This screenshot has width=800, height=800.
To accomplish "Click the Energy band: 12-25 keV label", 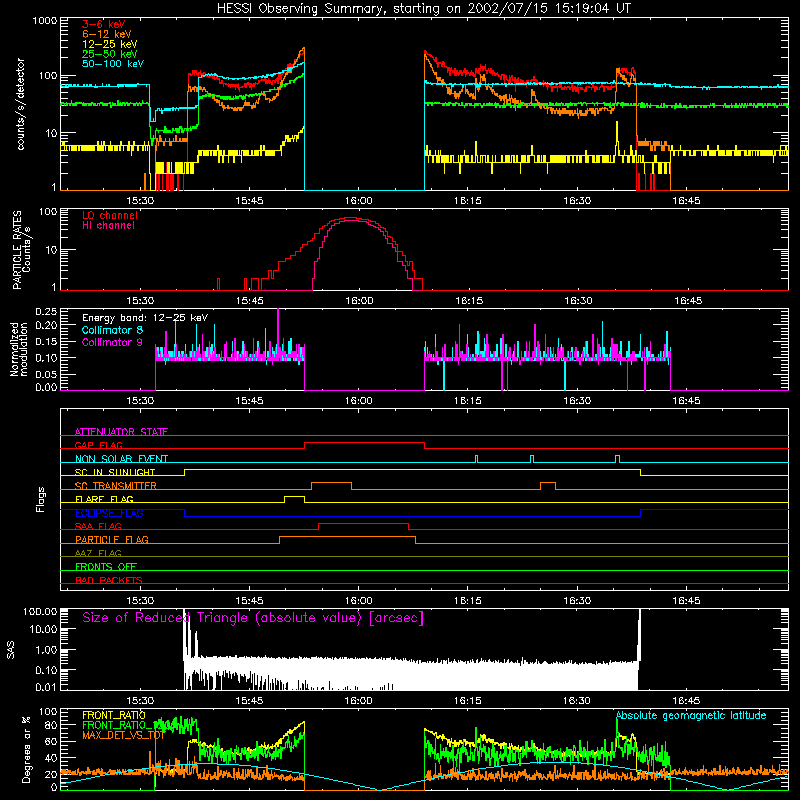I will (x=145, y=318).
